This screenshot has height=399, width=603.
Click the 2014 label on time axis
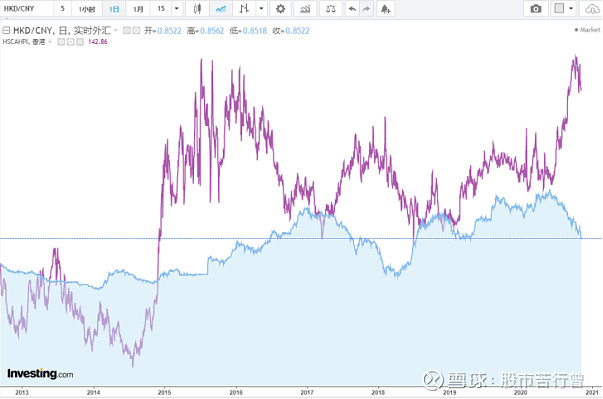(x=93, y=392)
